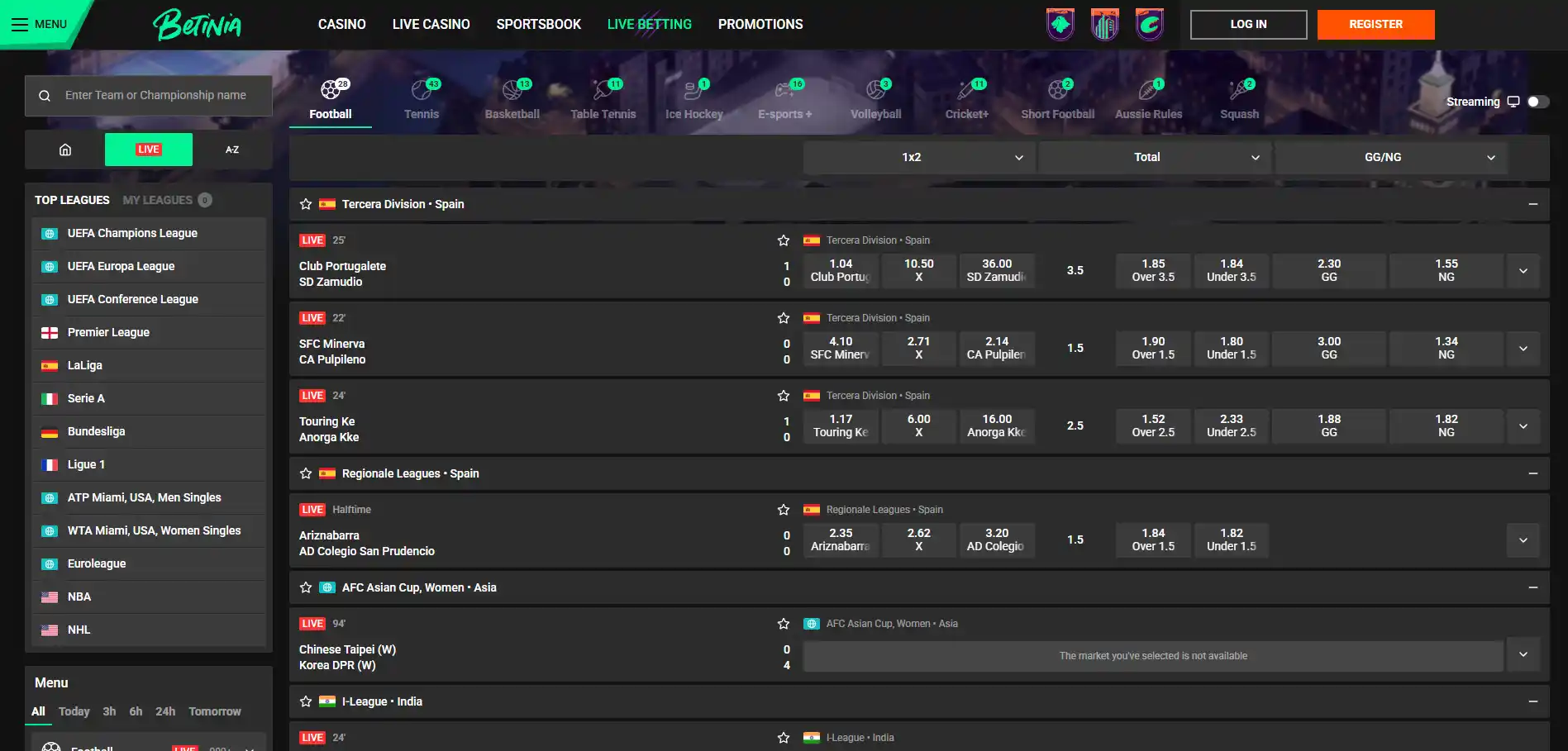The image size is (1568, 751).
Task: Bet on Under 1.5 at 1.82
Action: tap(1232, 540)
